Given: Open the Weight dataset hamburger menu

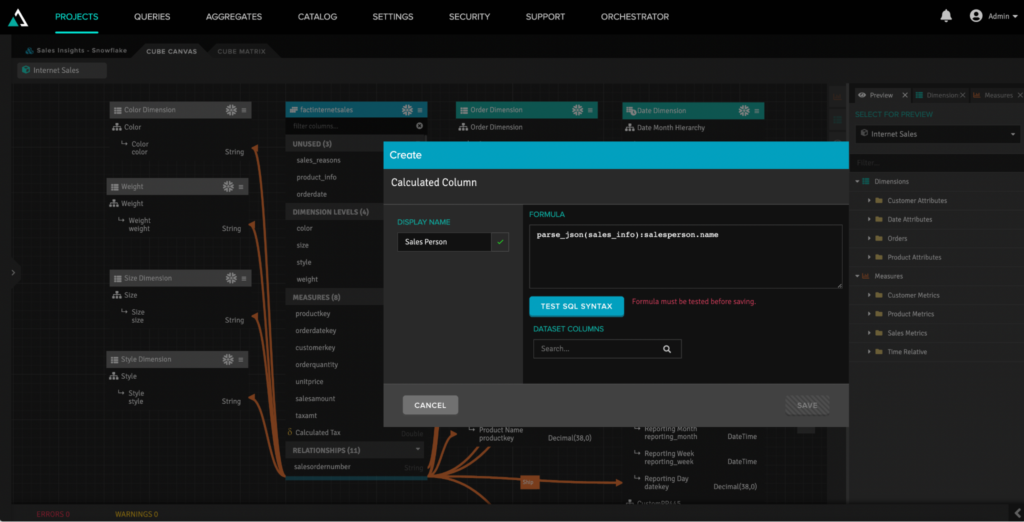Looking at the screenshot, I should pos(241,187).
